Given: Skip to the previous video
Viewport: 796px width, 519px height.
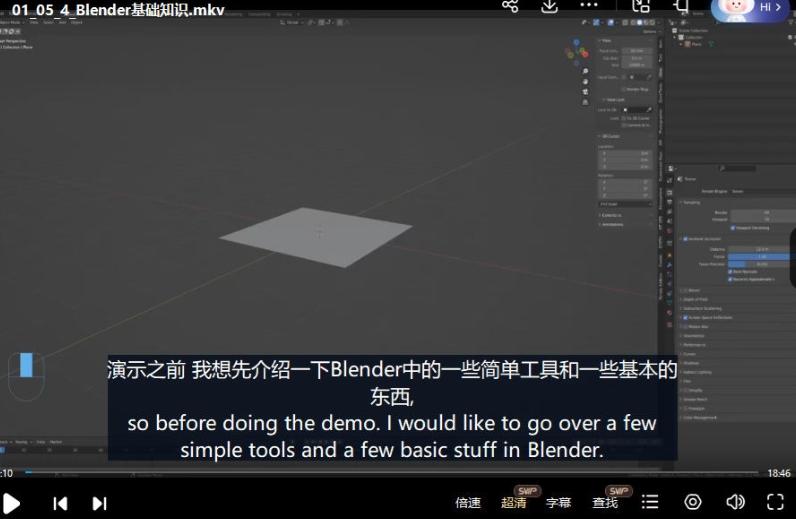Looking at the screenshot, I should pyautogui.click(x=60, y=503).
